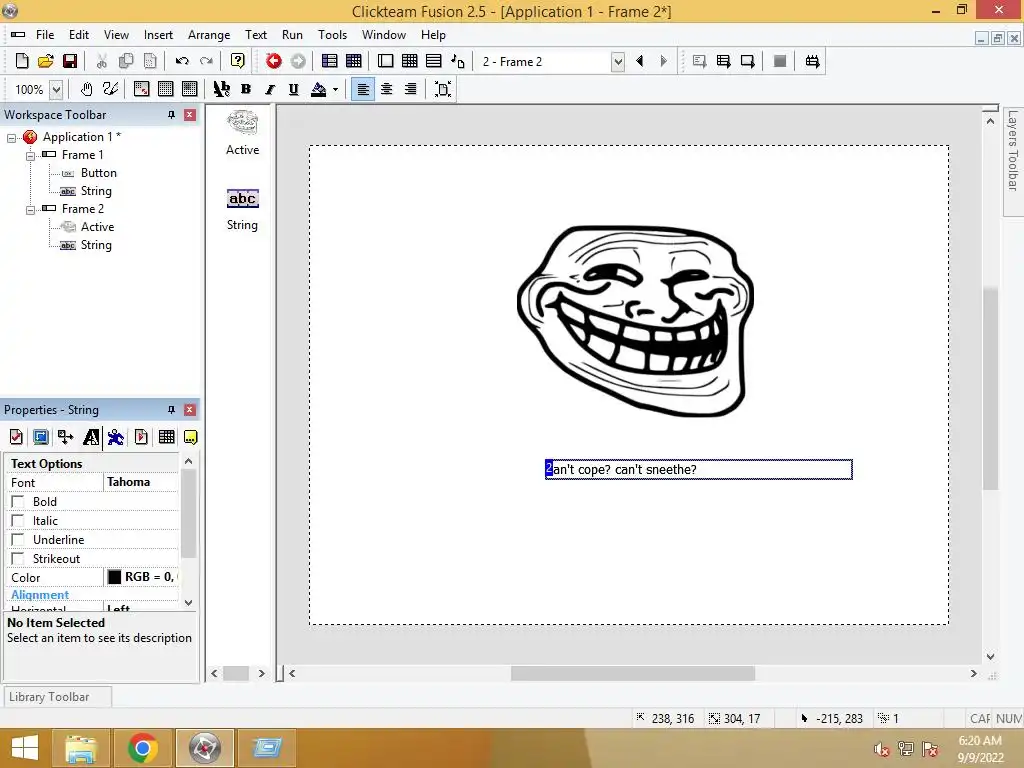Click the Bold B toolbar icon
Image resolution: width=1024 pixels, height=768 pixels.
246,89
